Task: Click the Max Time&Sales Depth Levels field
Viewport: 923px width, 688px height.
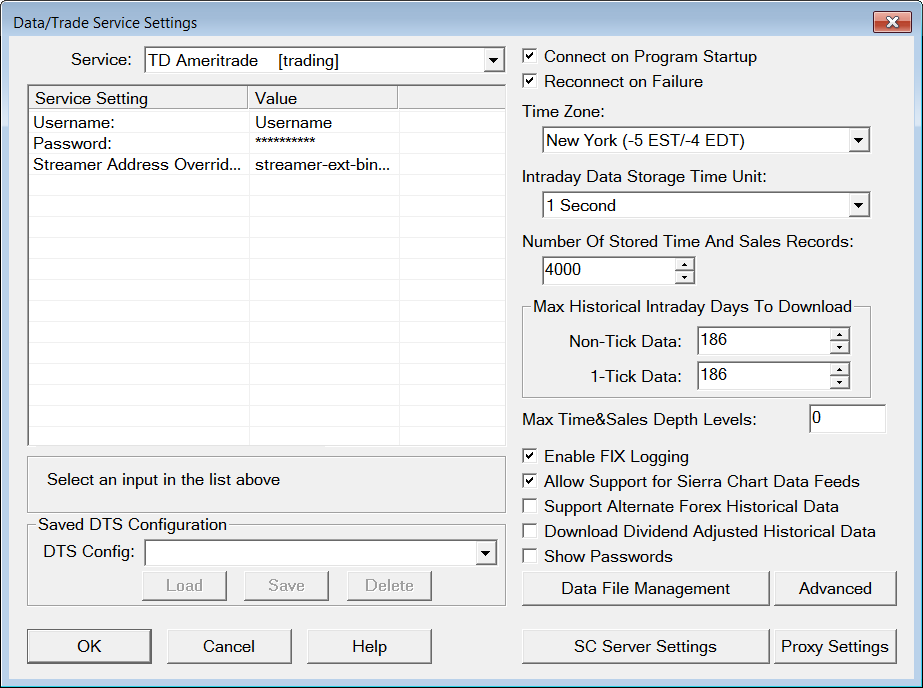Action: coord(847,418)
